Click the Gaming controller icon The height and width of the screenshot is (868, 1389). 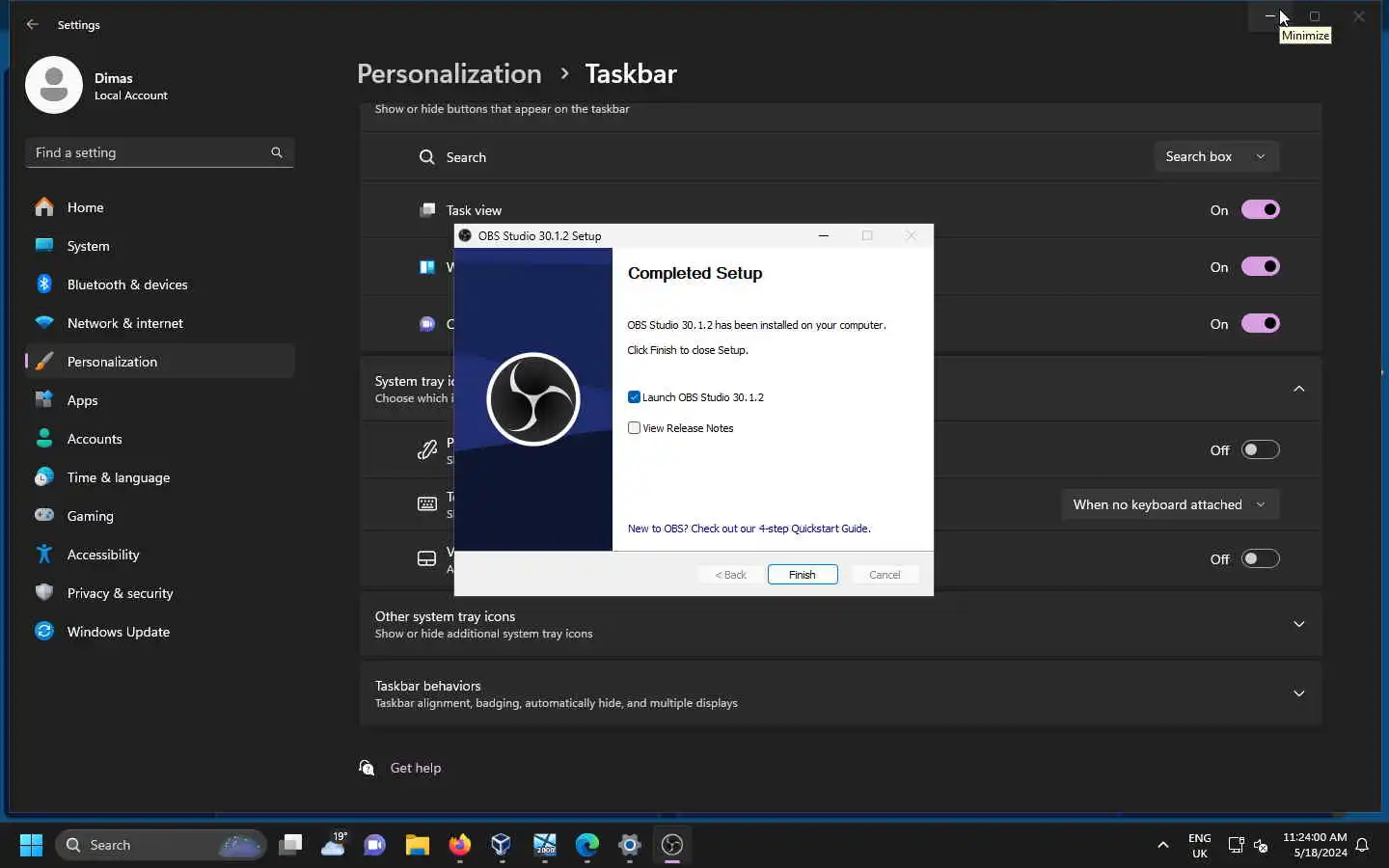pos(44,516)
